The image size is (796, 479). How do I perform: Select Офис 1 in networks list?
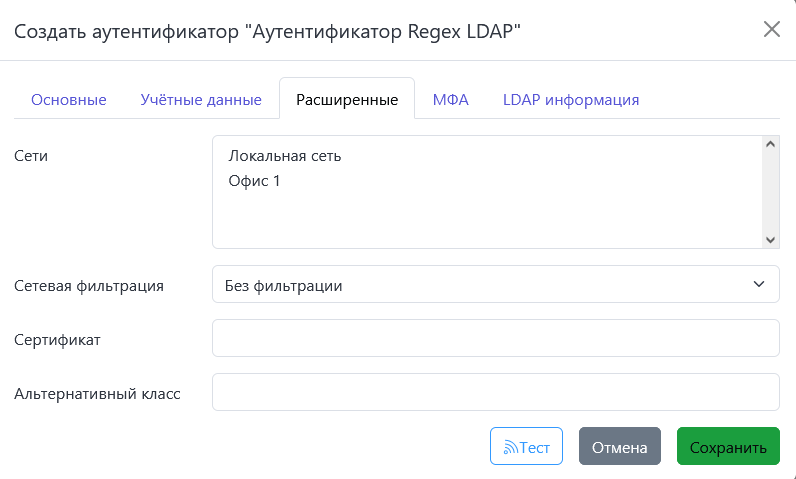pos(254,181)
